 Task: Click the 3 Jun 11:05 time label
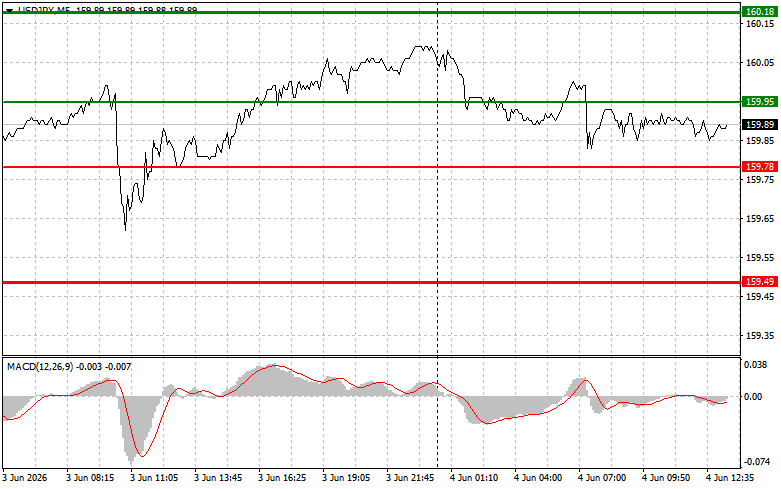pyautogui.click(x=154, y=478)
